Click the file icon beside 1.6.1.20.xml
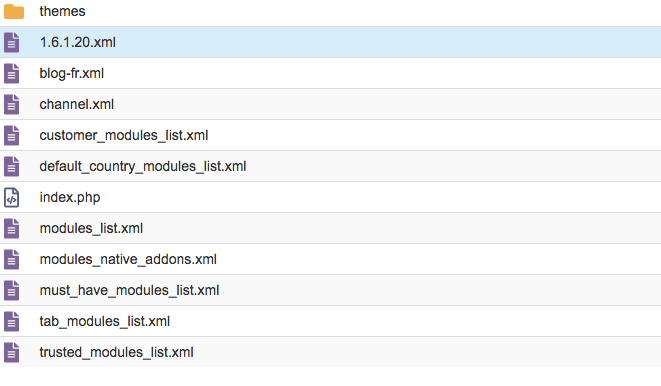 pyautogui.click(x=12, y=43)
